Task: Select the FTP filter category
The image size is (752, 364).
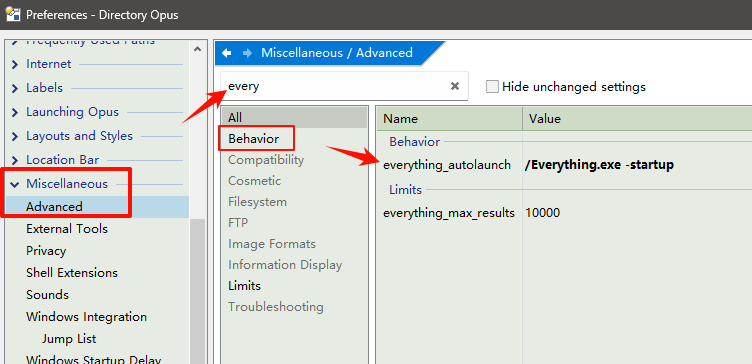Action: [238, 223]
